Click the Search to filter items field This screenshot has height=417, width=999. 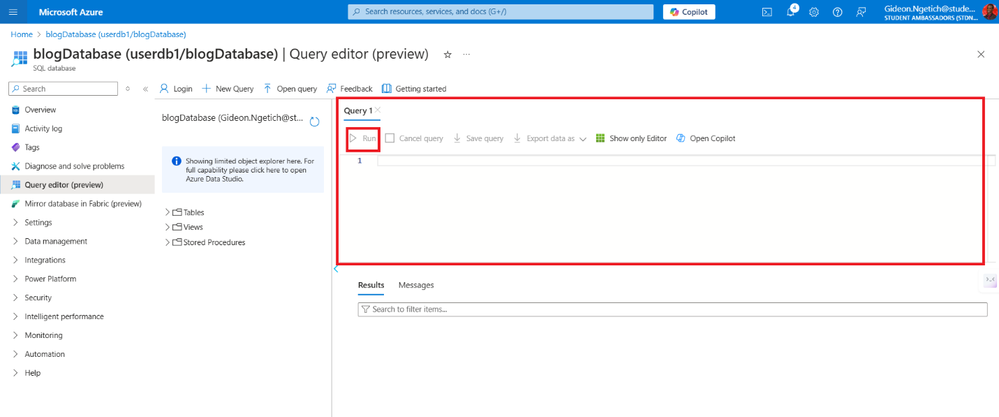point(673,309)
